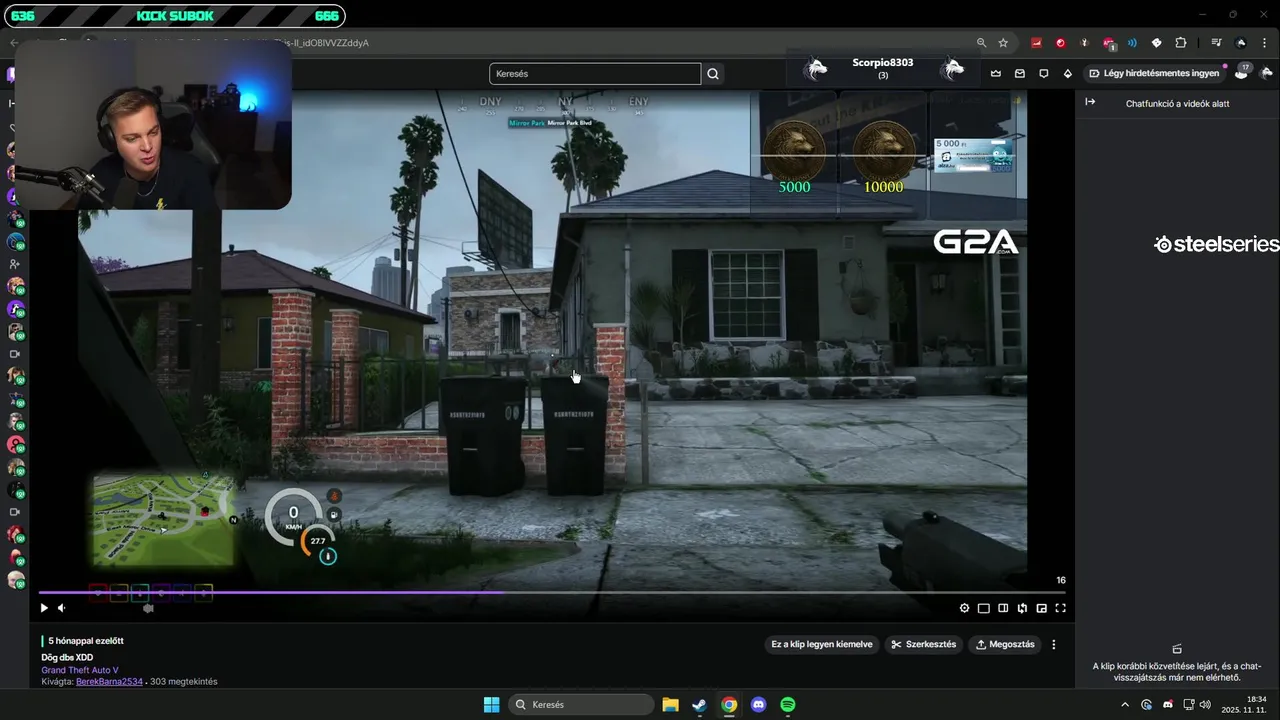The width and height of the screenshot is (1280, 720).
Task: Open the bits diamond icon
Action: click(x=1068, y=74)
